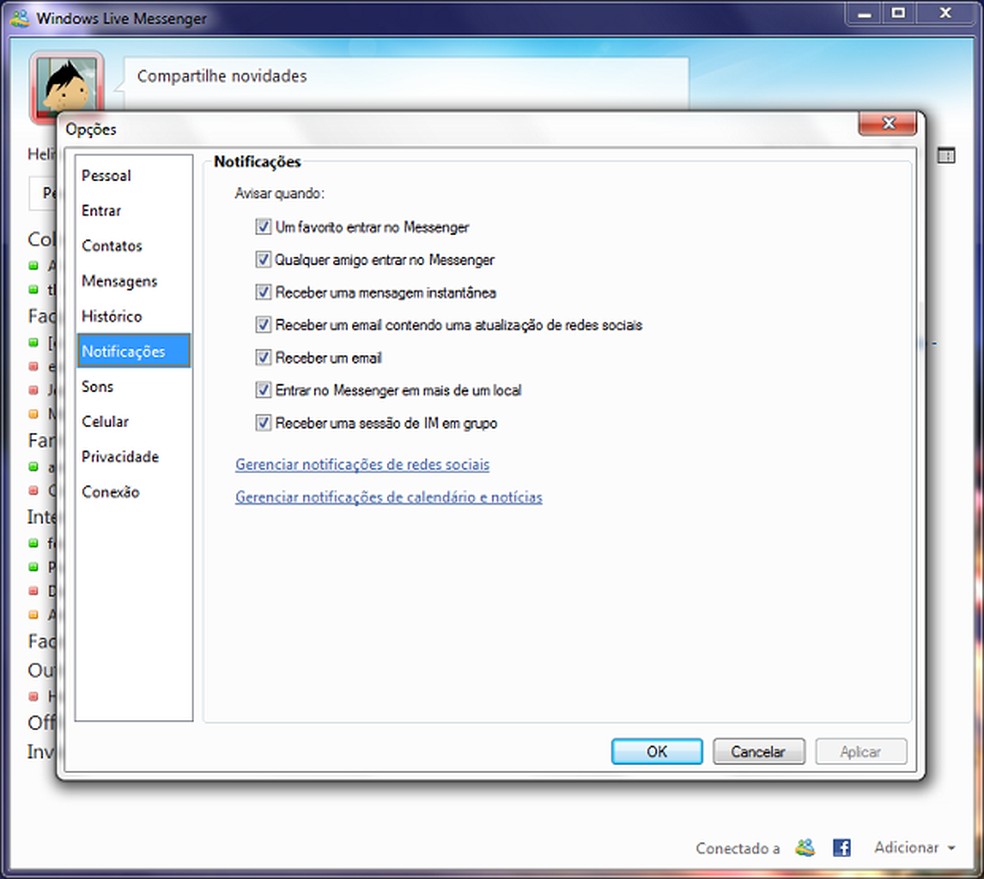The width and height of the screenshot is (984, 879).
Task: Open Gerenciar notificações de redes sociais
Action: click(x=362, y=464)
